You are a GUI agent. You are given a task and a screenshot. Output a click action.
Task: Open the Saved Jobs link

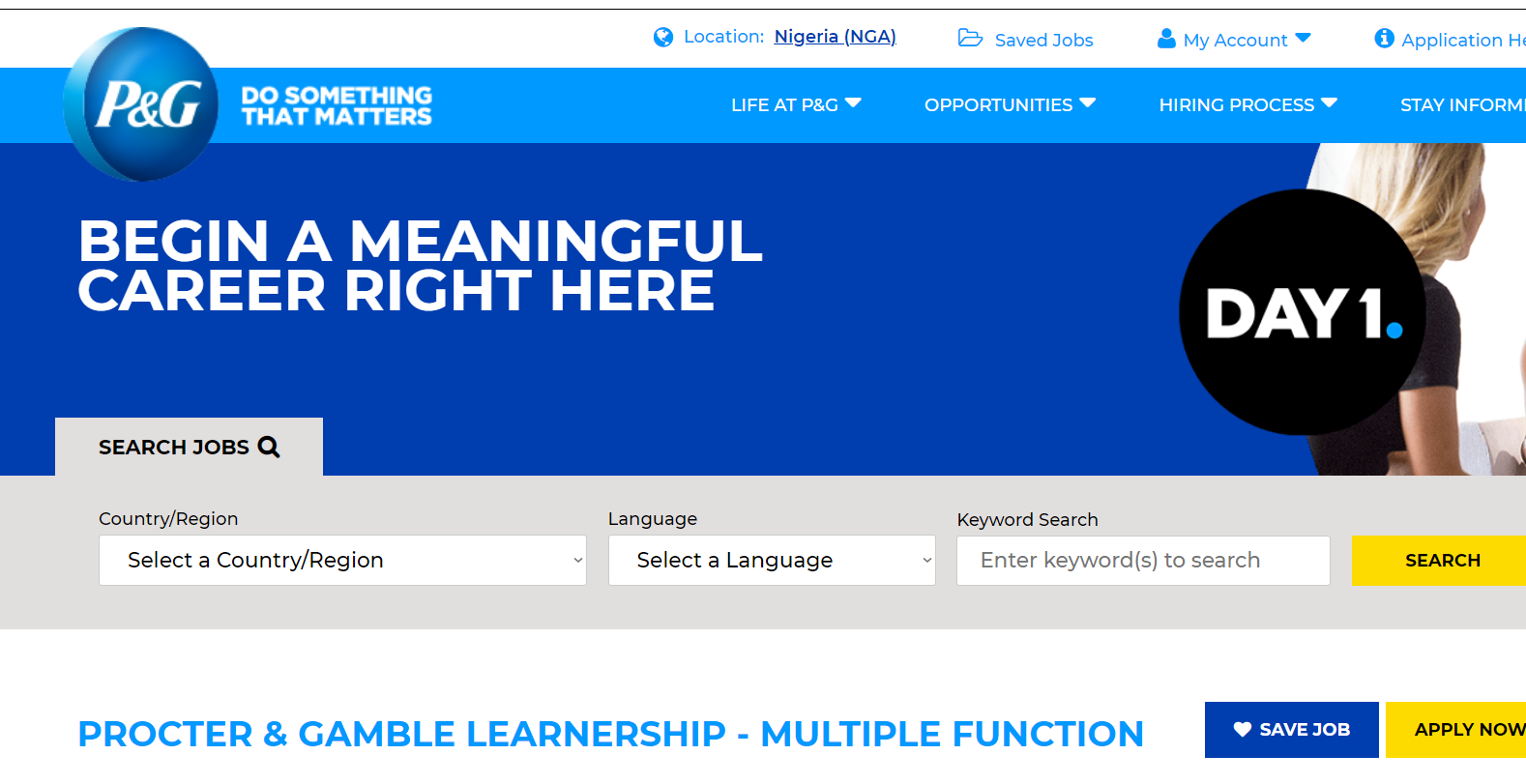tap(1043, 40)
